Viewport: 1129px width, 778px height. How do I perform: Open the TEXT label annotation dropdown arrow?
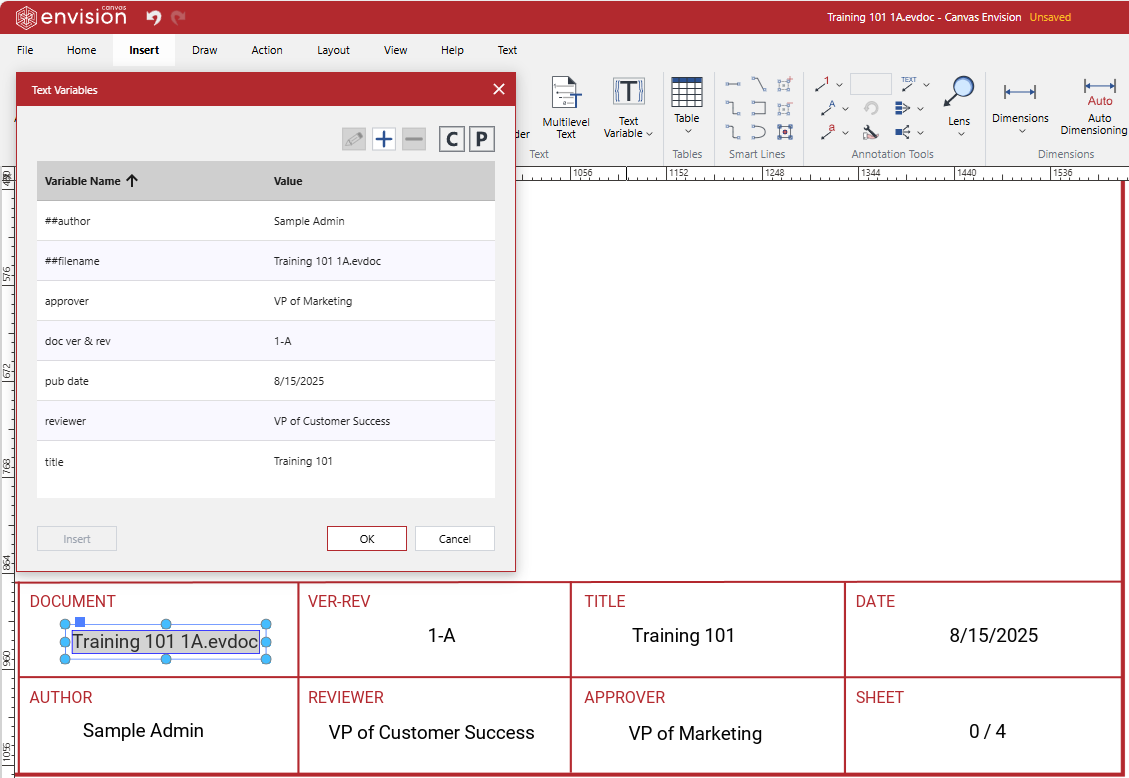(x=927, y=85)
